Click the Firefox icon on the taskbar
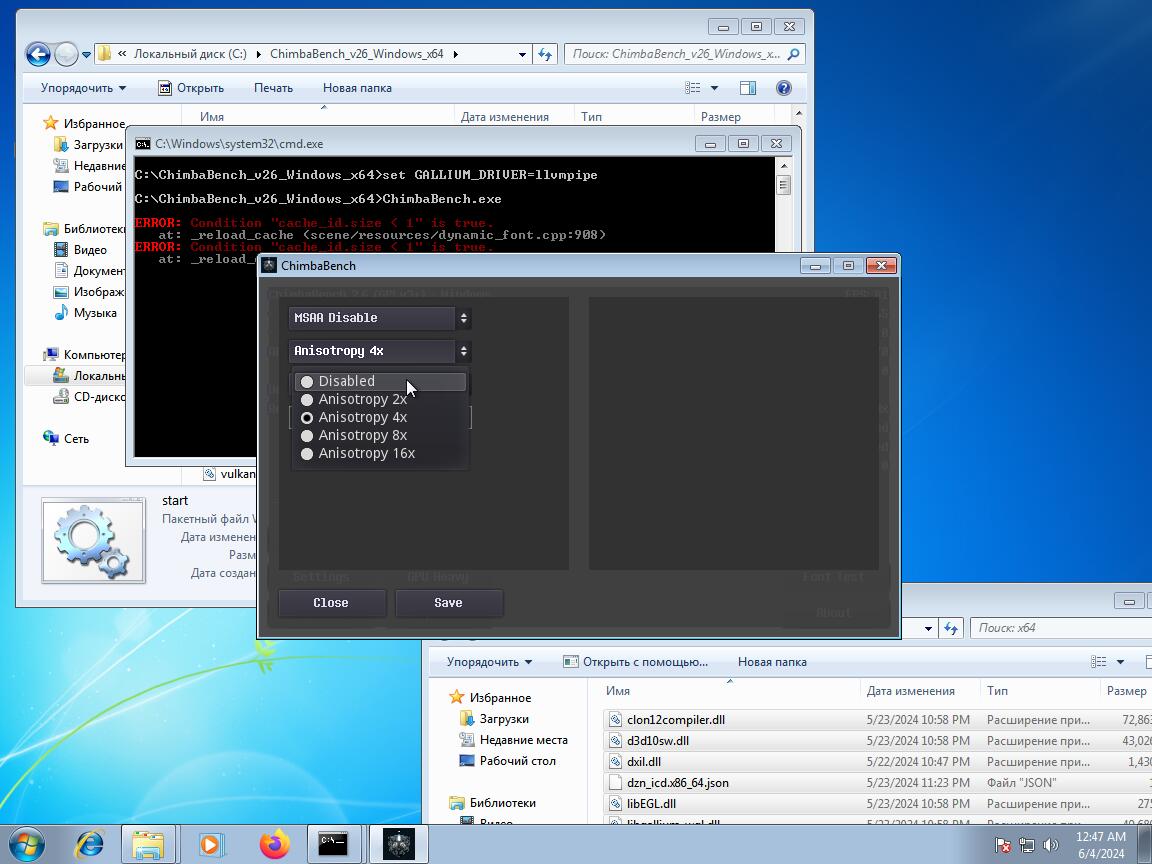Viewport: 1152px width, 864px height. coord(274,844)
